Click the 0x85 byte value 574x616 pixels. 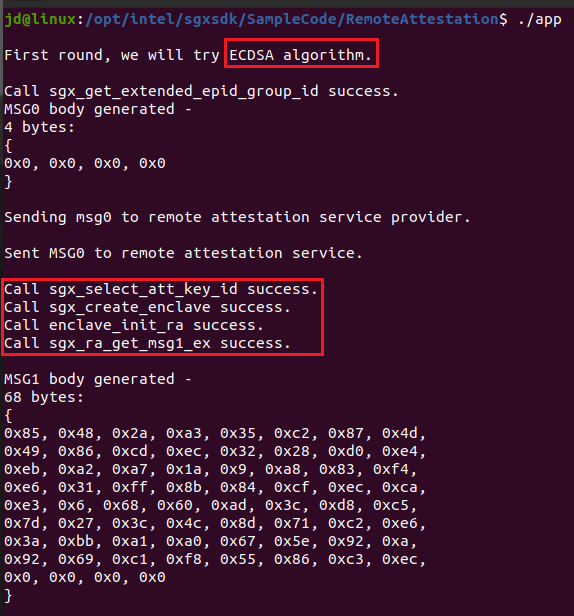coord(22,433)
